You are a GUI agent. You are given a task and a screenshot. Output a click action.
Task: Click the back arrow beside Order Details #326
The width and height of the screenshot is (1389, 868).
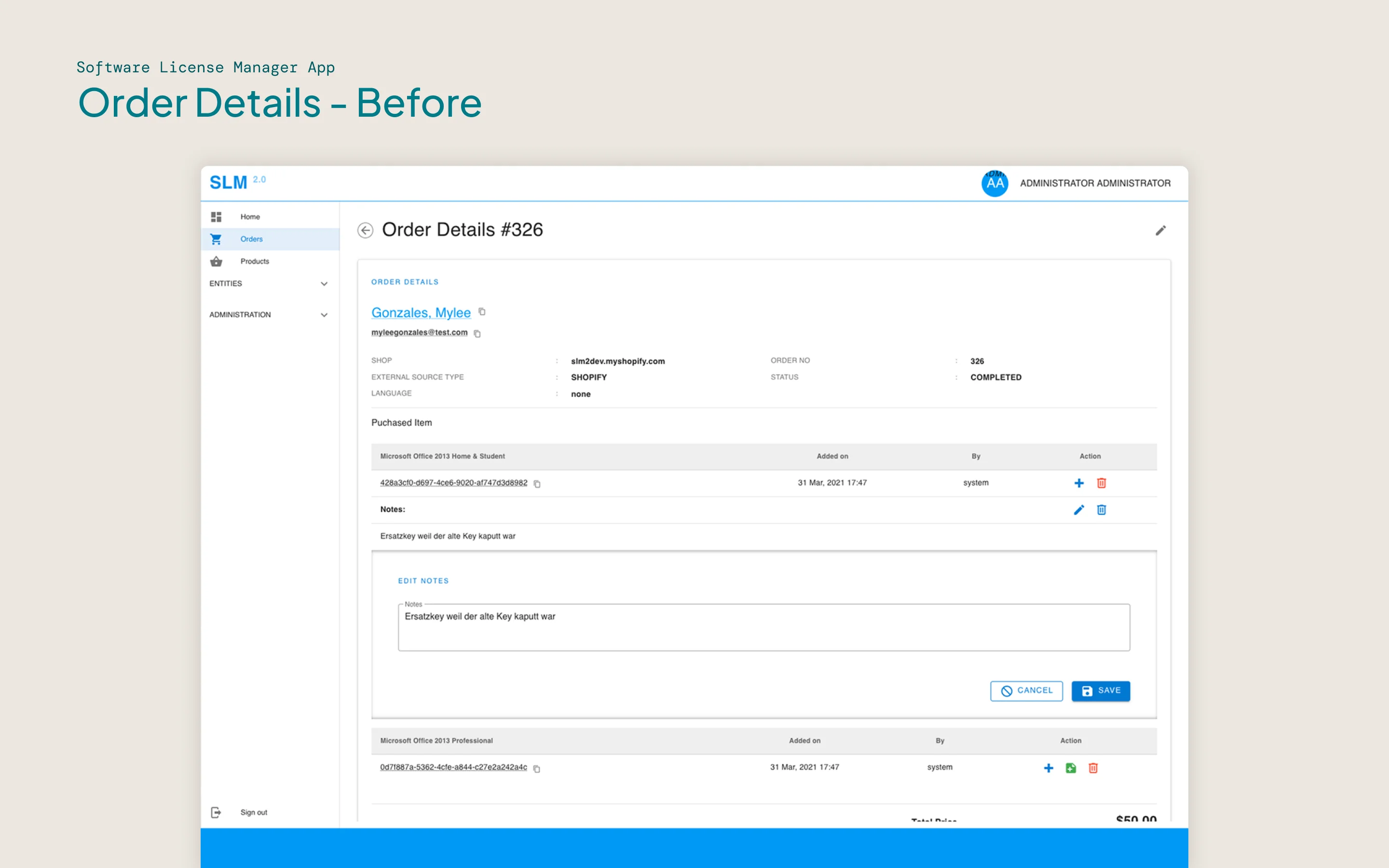(365, 230)
